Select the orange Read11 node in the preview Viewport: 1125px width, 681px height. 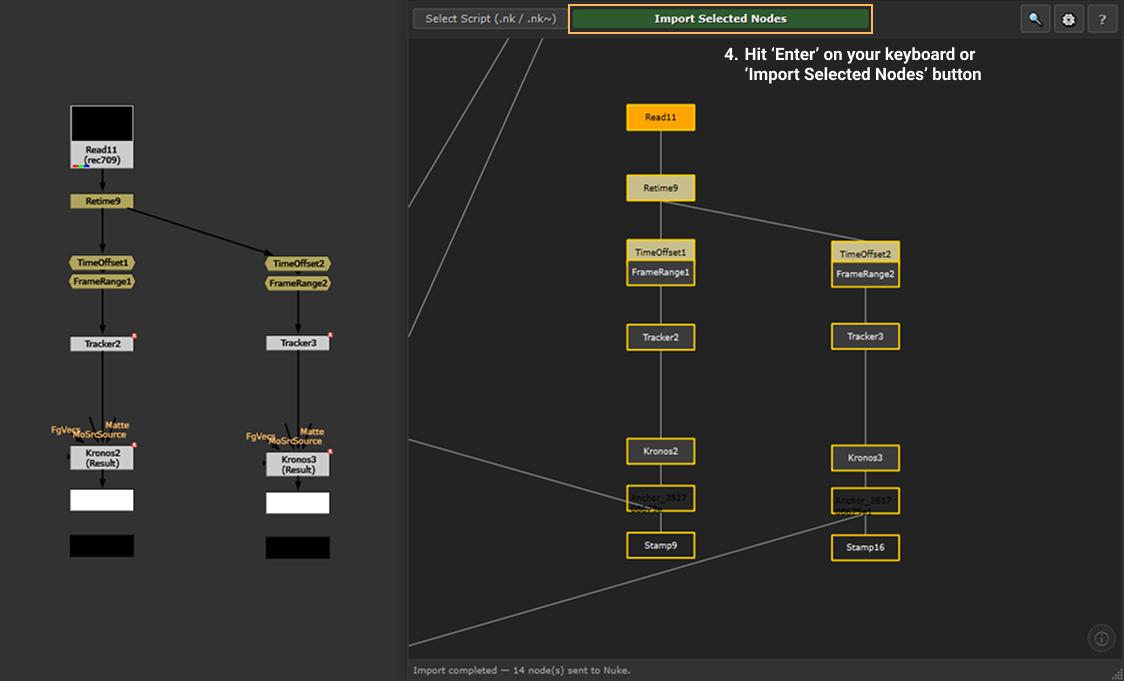[x=660, y=118]
